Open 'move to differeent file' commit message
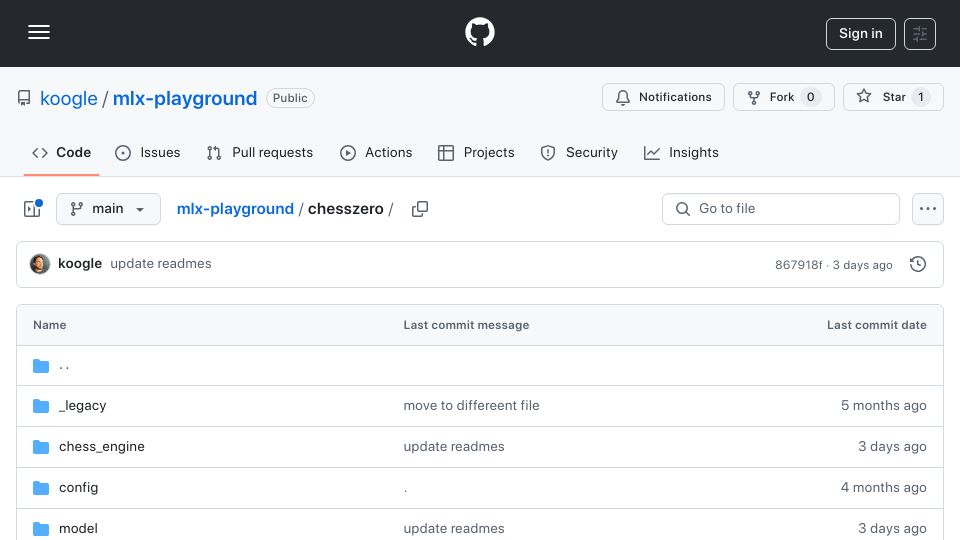 point(471,405)
